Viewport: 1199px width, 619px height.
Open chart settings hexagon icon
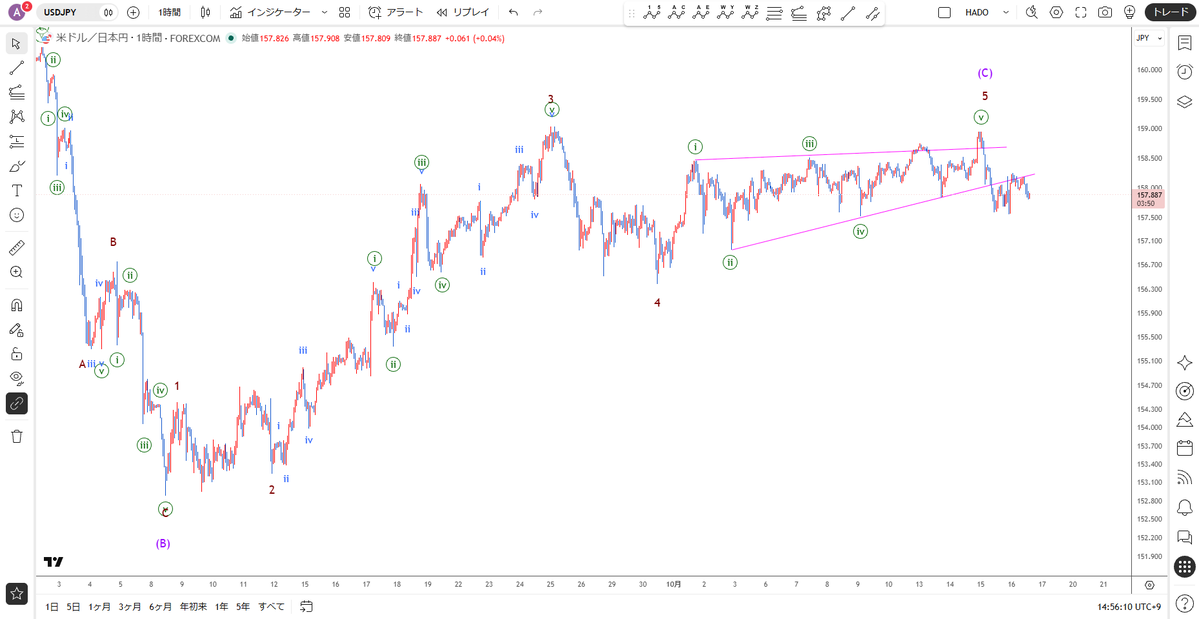[x=1056, y=12]
